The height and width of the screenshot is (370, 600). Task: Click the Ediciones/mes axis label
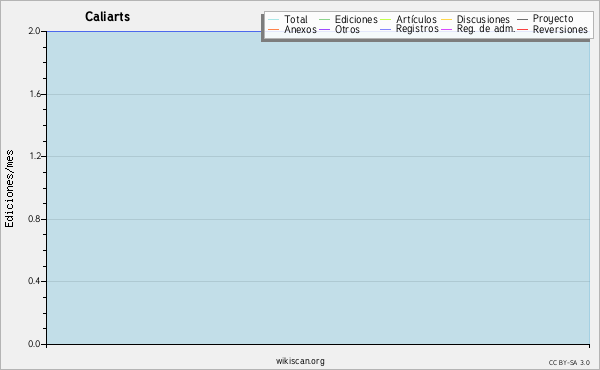(x=9, y=189)
